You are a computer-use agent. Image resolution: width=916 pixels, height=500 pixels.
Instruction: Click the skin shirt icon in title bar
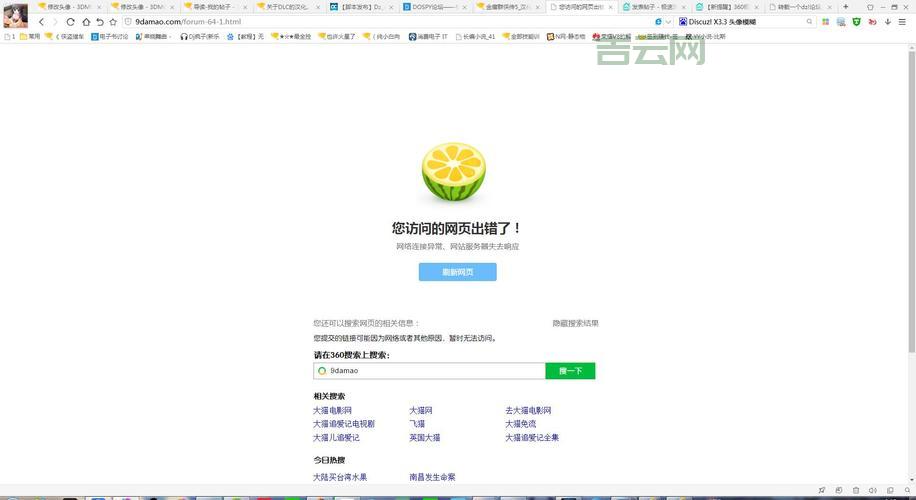(x=870, y=7)
